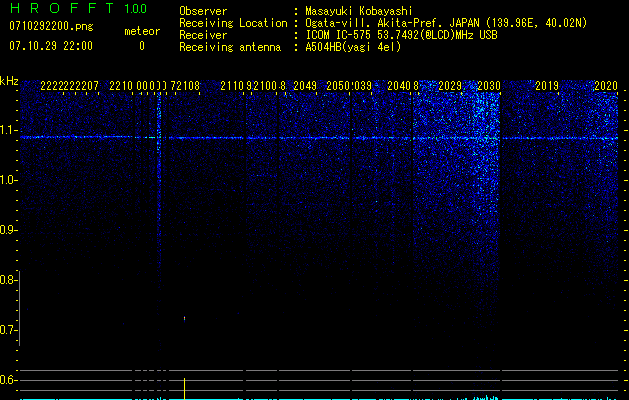Click the 2020 time label

tap(606, 86)
